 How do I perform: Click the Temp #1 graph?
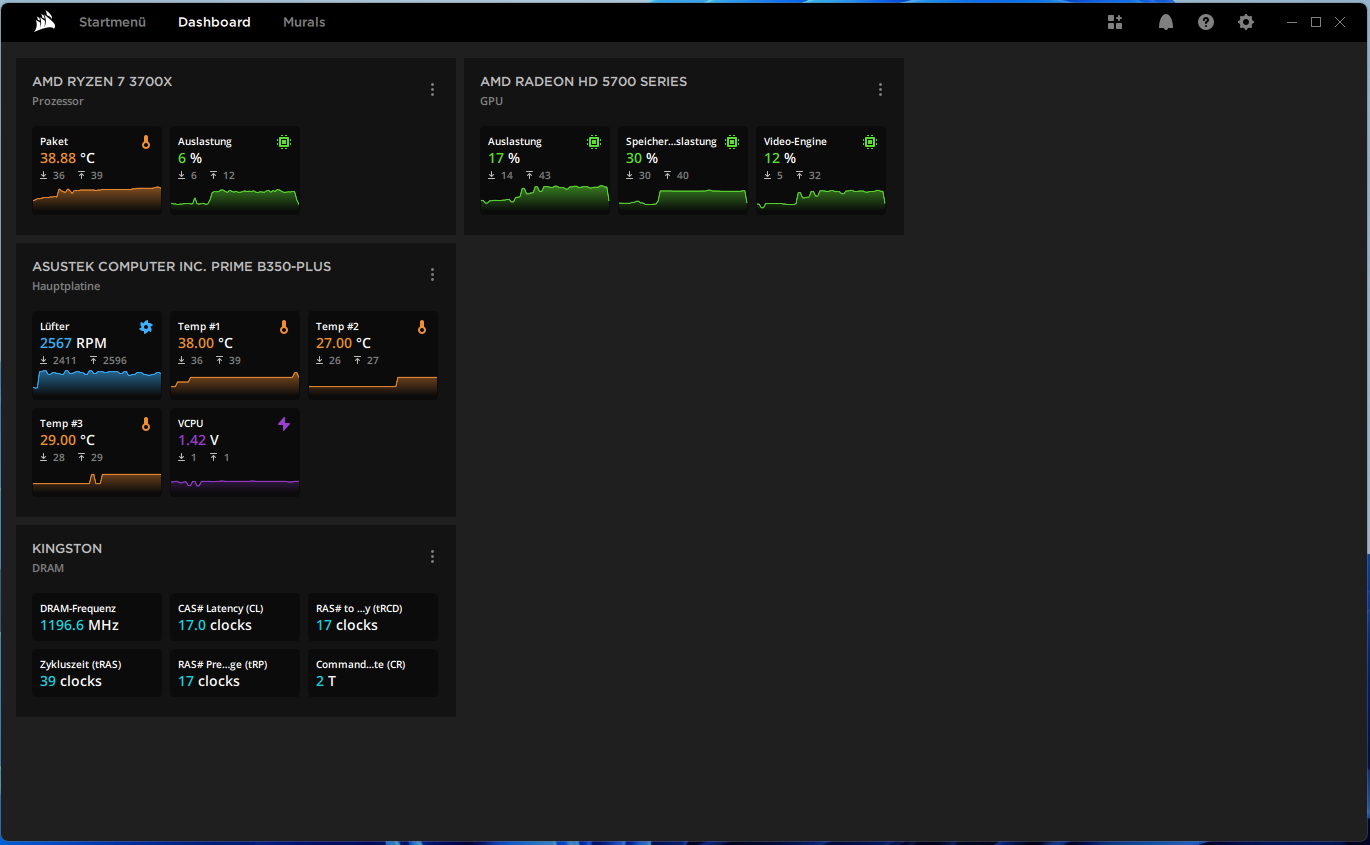pyautogui.click(x=235, y=383)
